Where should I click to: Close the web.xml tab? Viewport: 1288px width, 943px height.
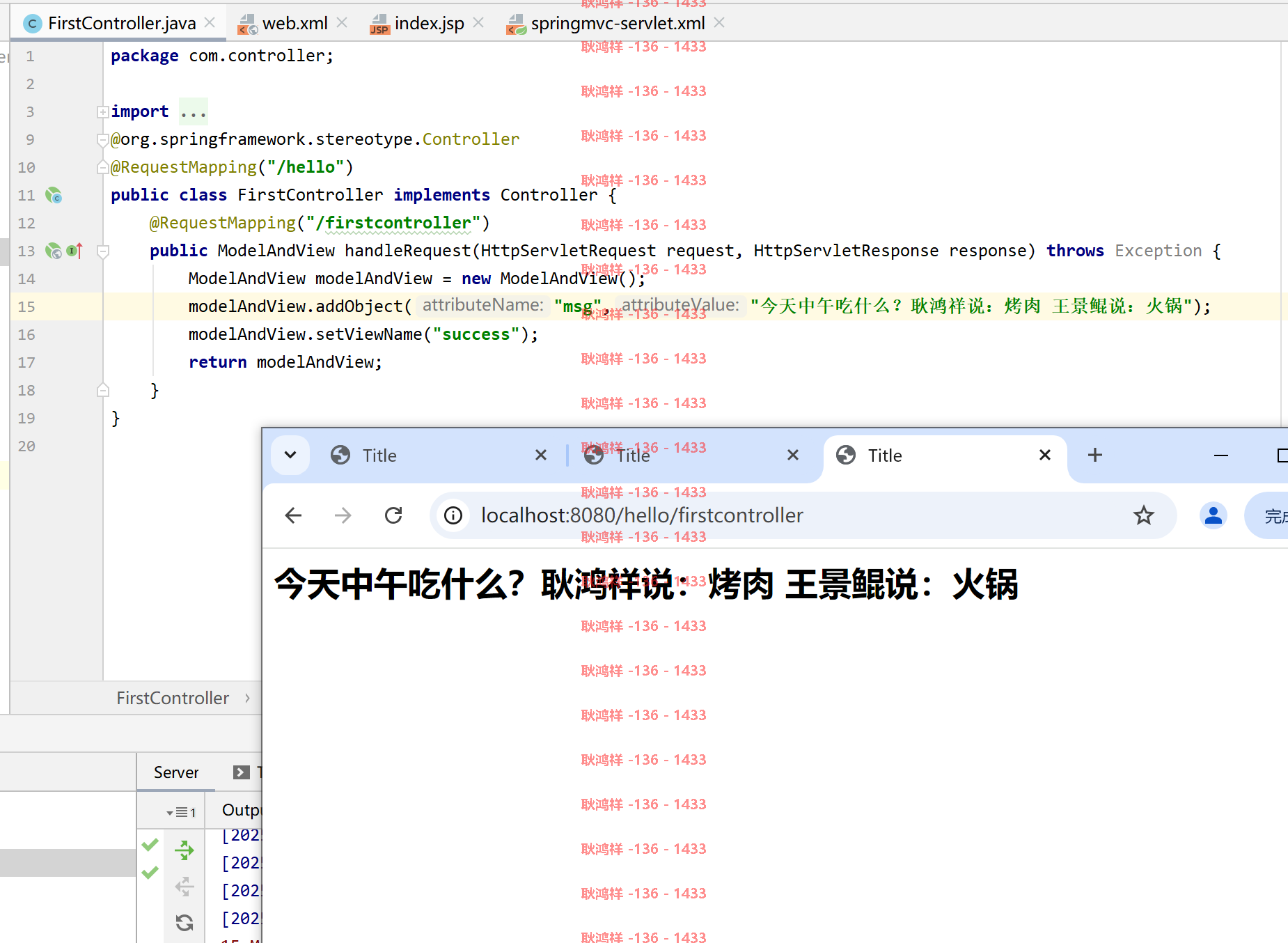click(342, 23)
